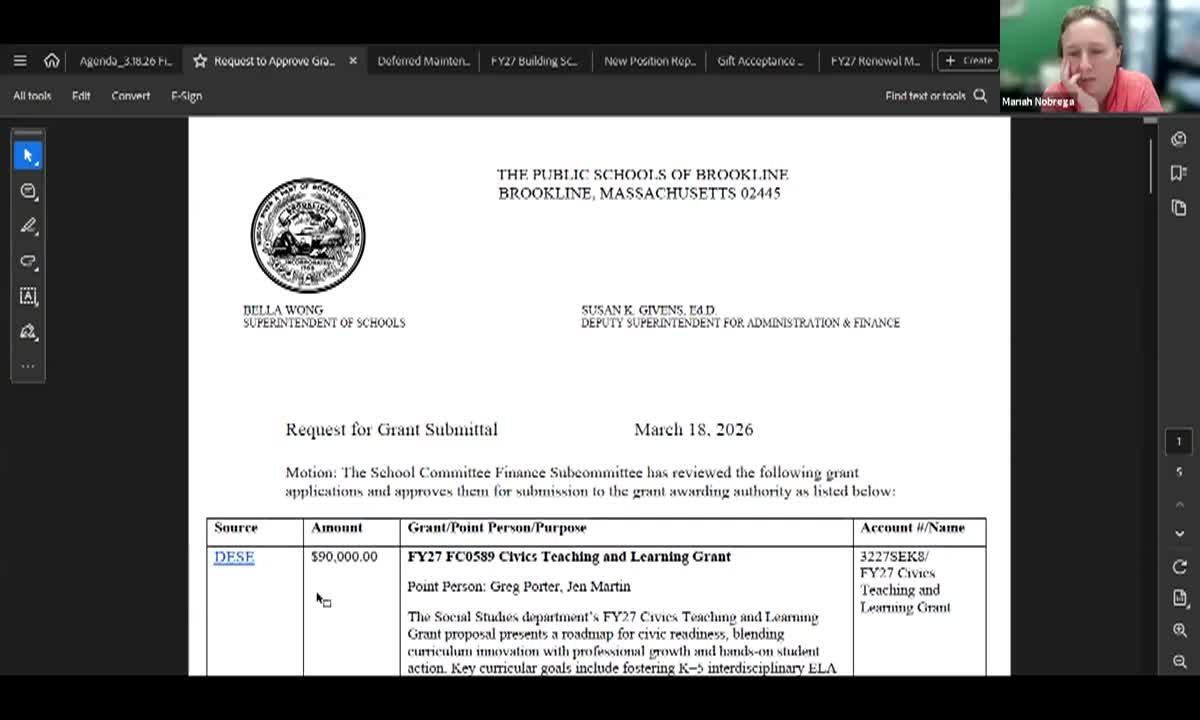Open the bookmarks panel
The height and width of the screenshot is (720, 1200).
pos(1179,172)
